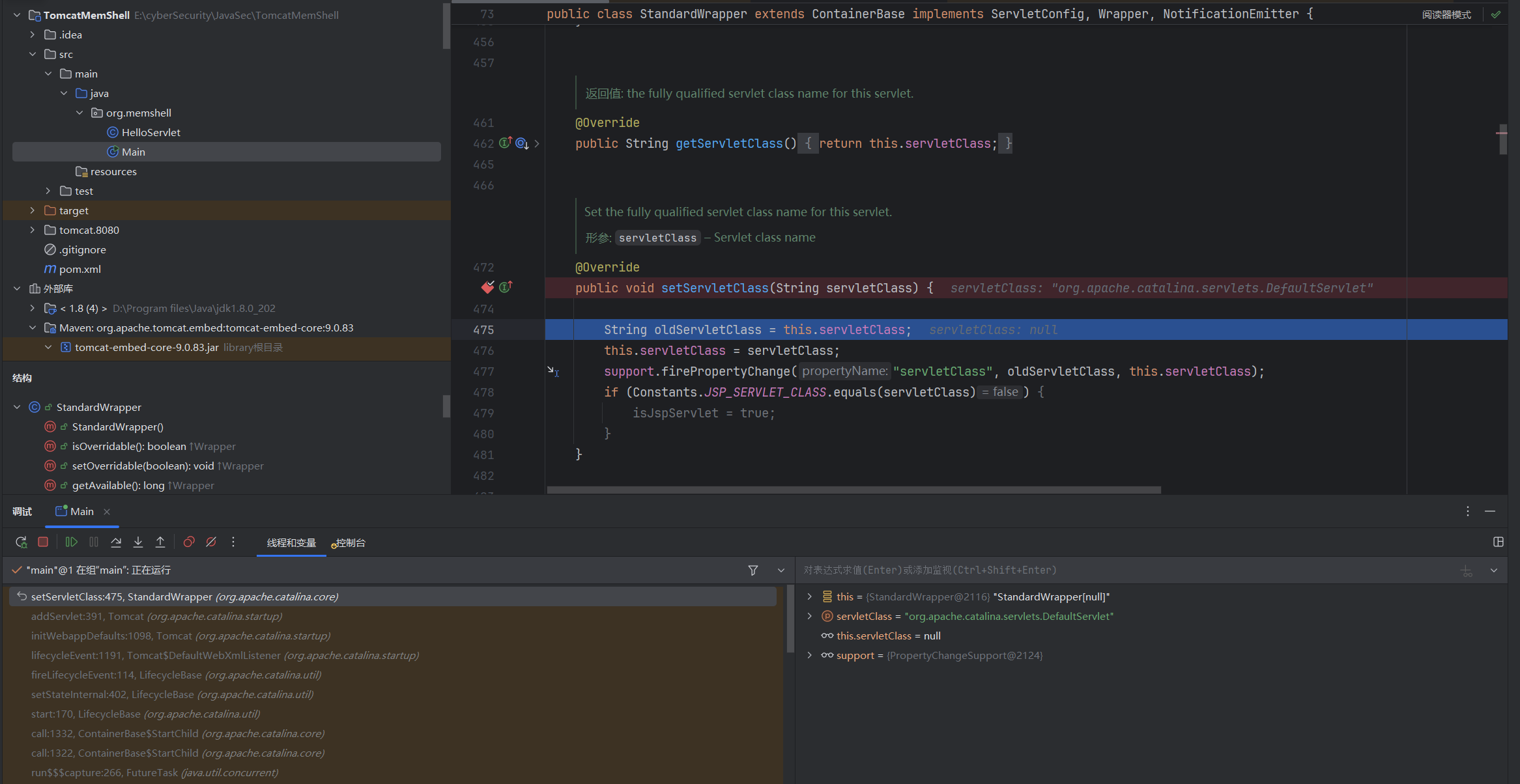Open the pom.xml file
The height and width of the screenshot is (784, 1520).
[x=79, y=269]
